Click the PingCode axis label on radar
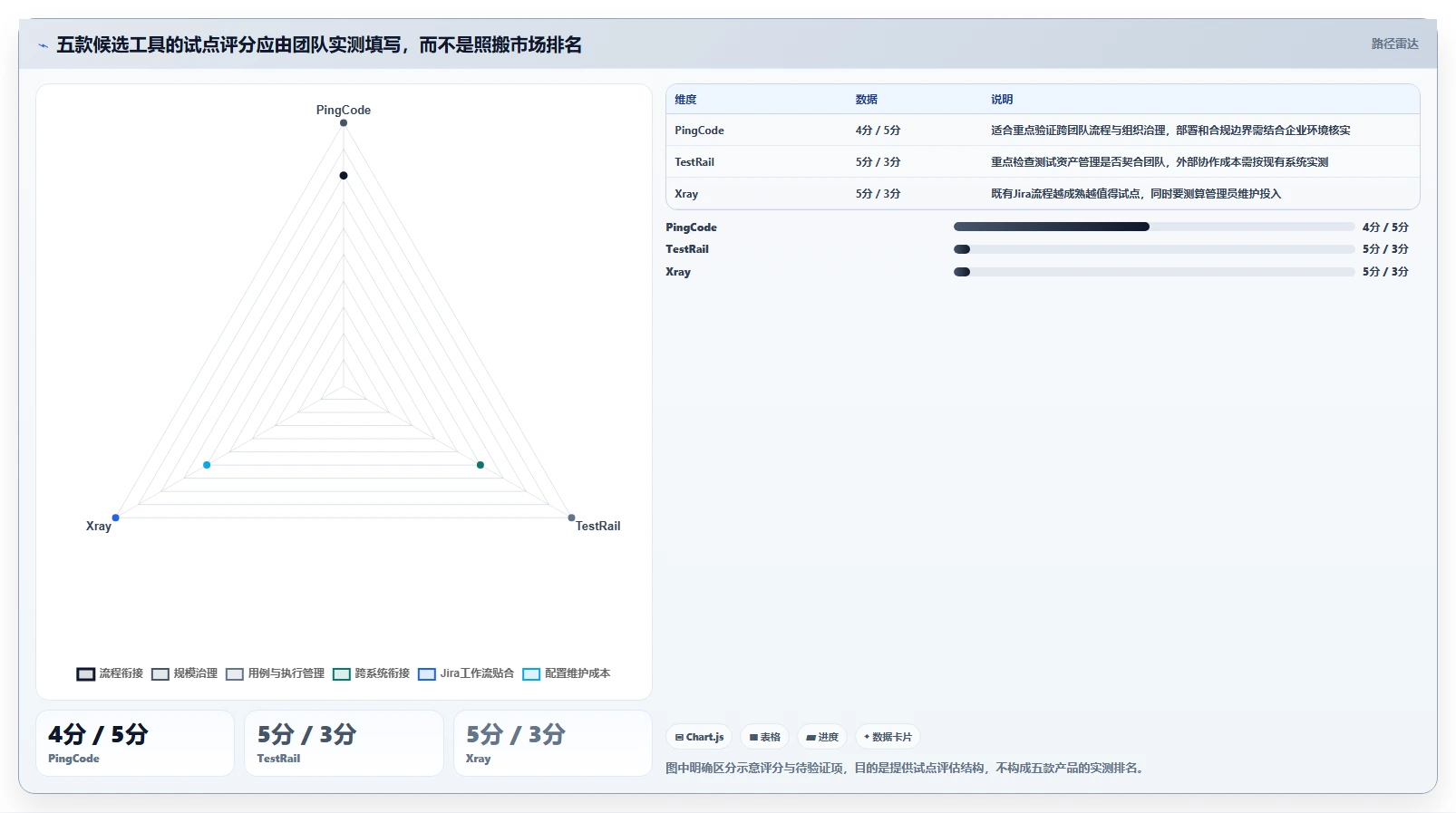 344,110
